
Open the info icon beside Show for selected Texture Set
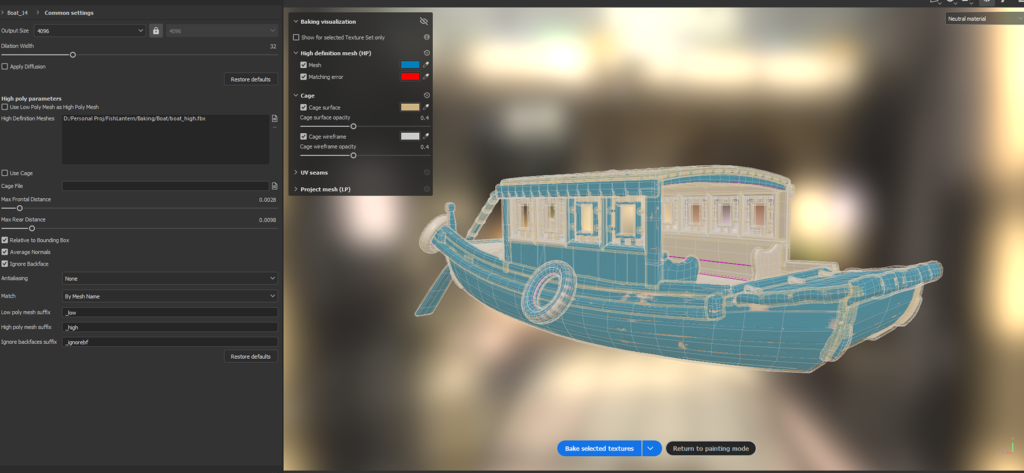(426, 38)
